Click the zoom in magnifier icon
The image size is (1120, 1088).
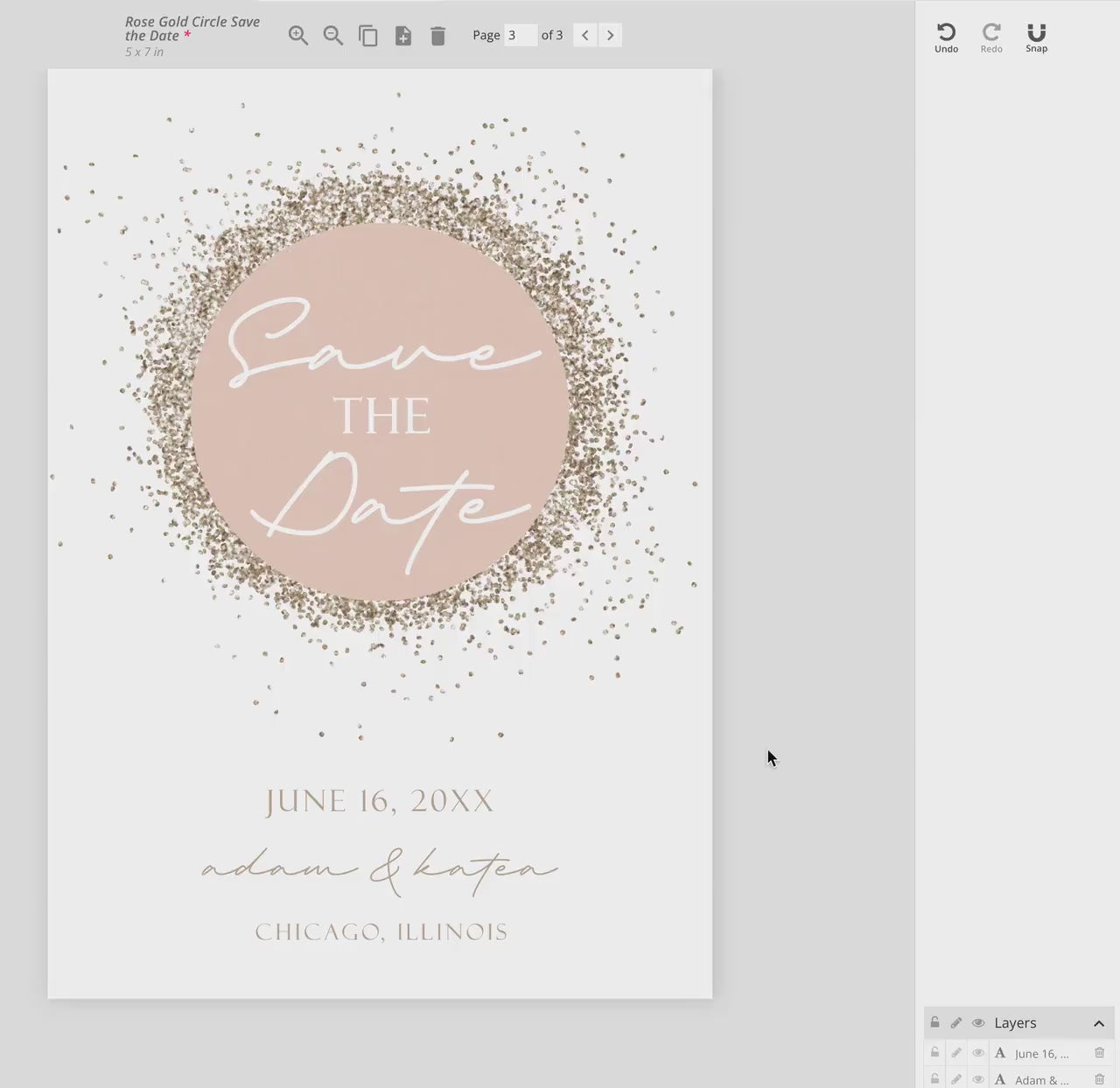point(298,36)
